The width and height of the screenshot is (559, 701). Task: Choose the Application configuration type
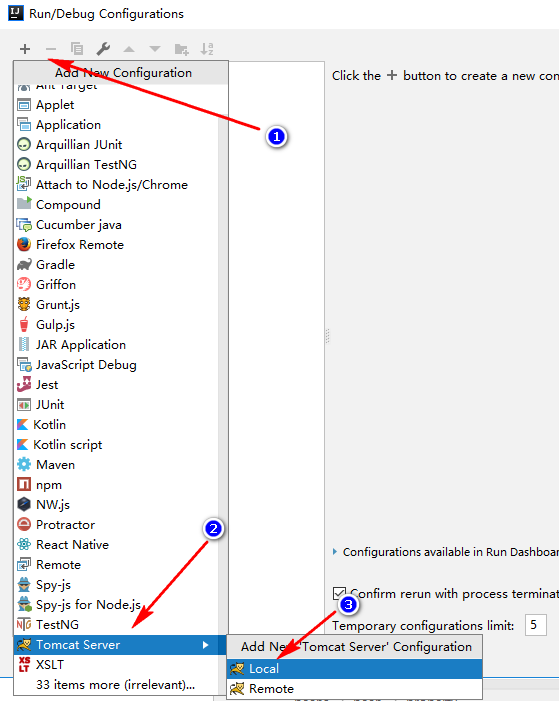pos(116,125)
